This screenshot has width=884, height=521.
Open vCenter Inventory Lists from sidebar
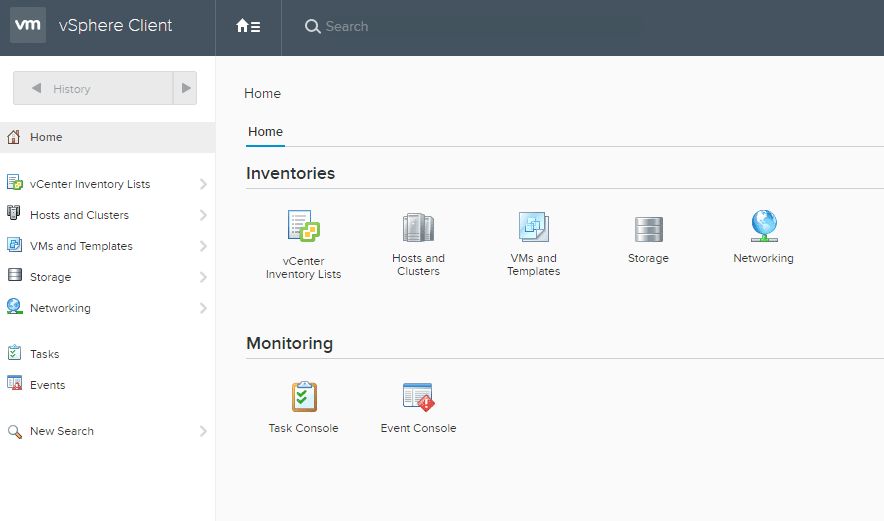[90, 184]
